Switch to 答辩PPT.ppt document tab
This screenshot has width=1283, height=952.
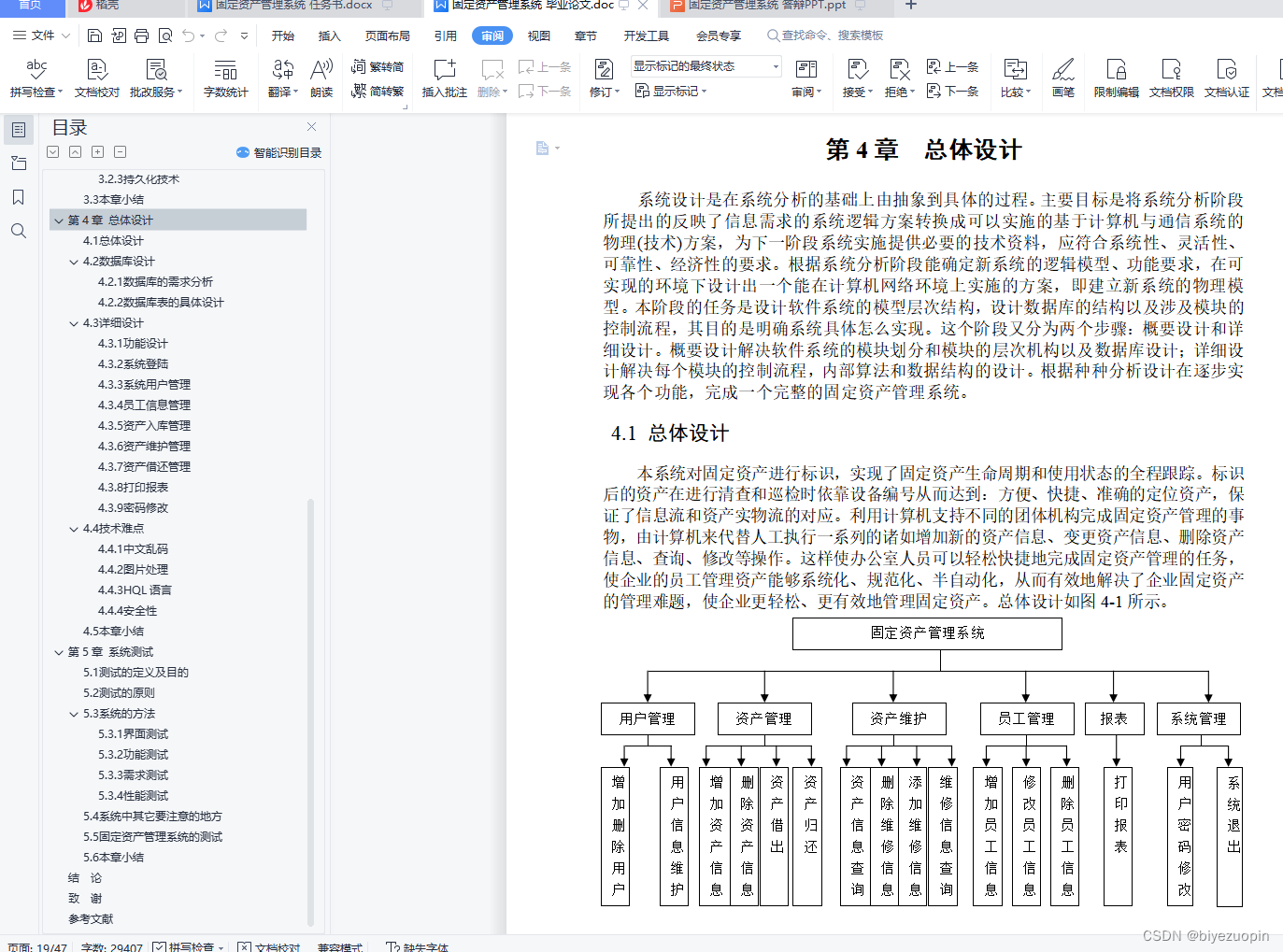tap(768, 7)
